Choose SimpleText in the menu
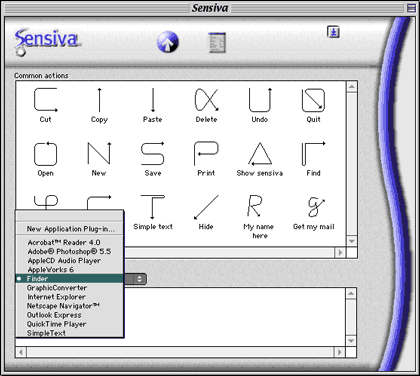The height and width of the screenshot is (376, 420). click(70, 333)
